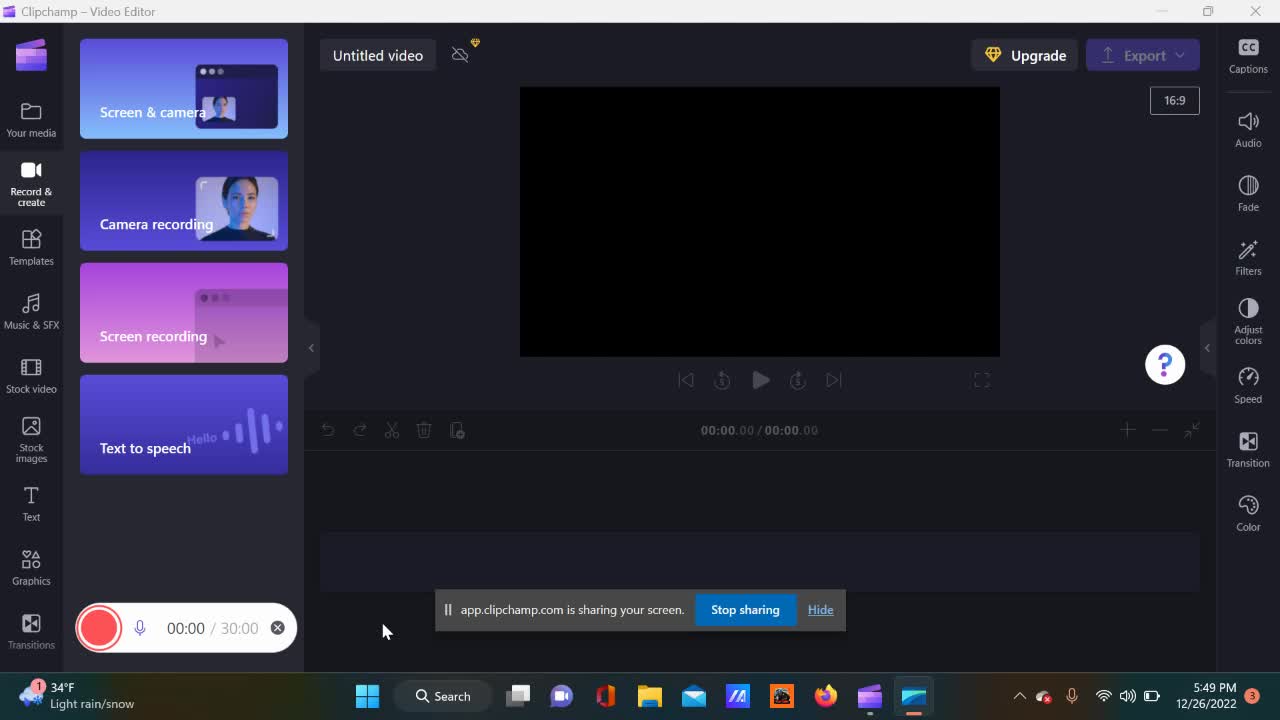Viewport: 1280px width, 720px height.
Task: Open the Speed panel
Action: (1248, 386)
